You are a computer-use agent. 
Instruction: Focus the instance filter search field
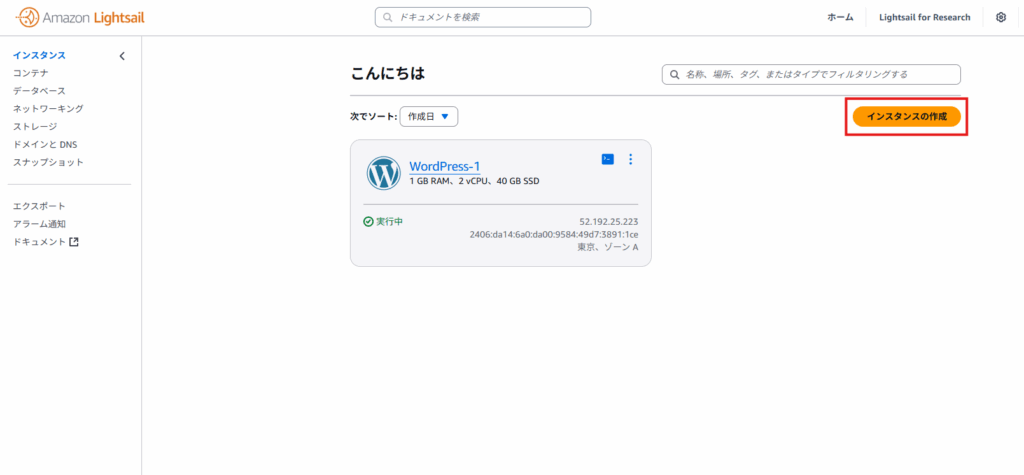click(x=811, y=74)
